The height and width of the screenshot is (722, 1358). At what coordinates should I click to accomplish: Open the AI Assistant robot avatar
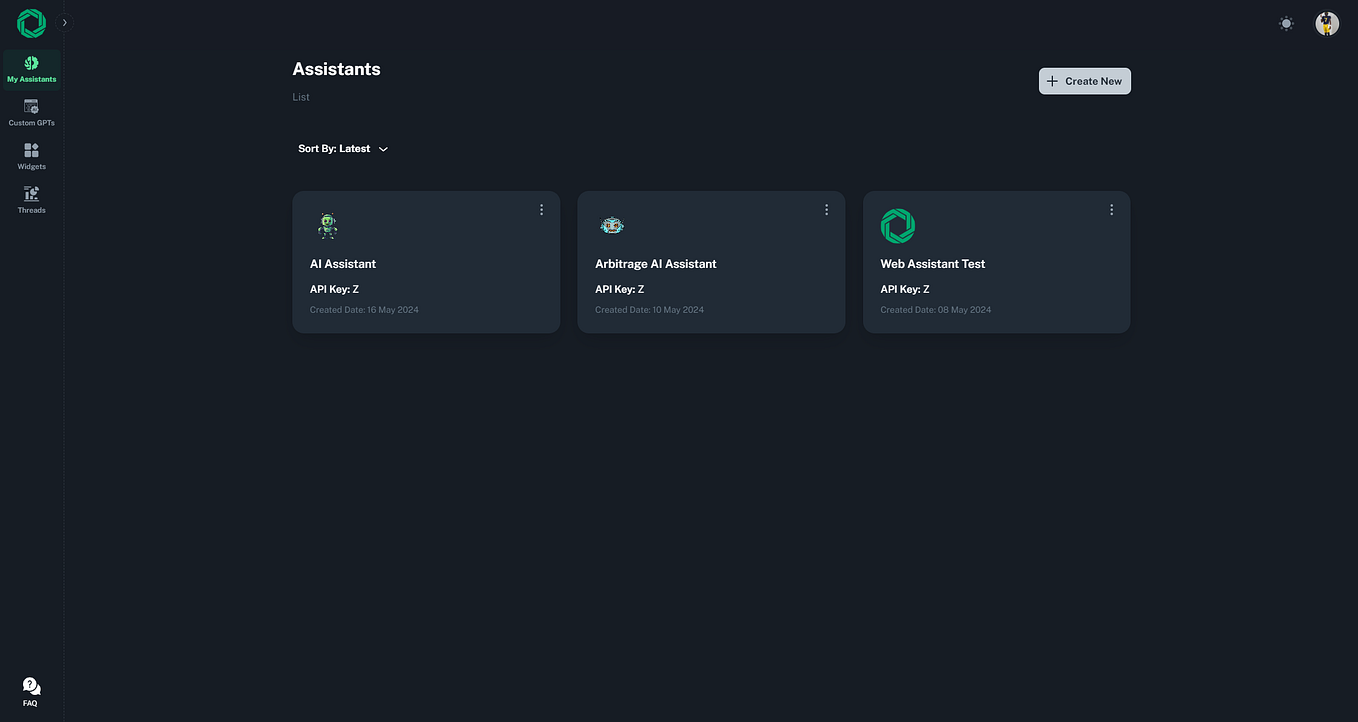click(327, 225)
